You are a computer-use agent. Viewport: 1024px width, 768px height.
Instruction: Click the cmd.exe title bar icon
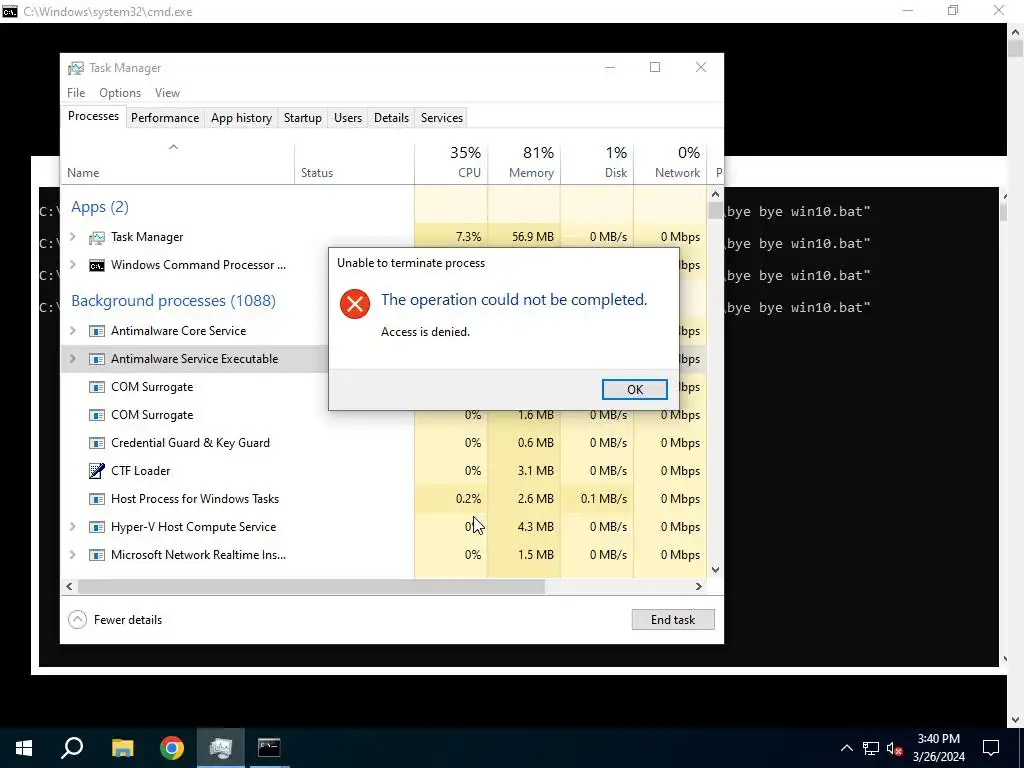point(10,12)
